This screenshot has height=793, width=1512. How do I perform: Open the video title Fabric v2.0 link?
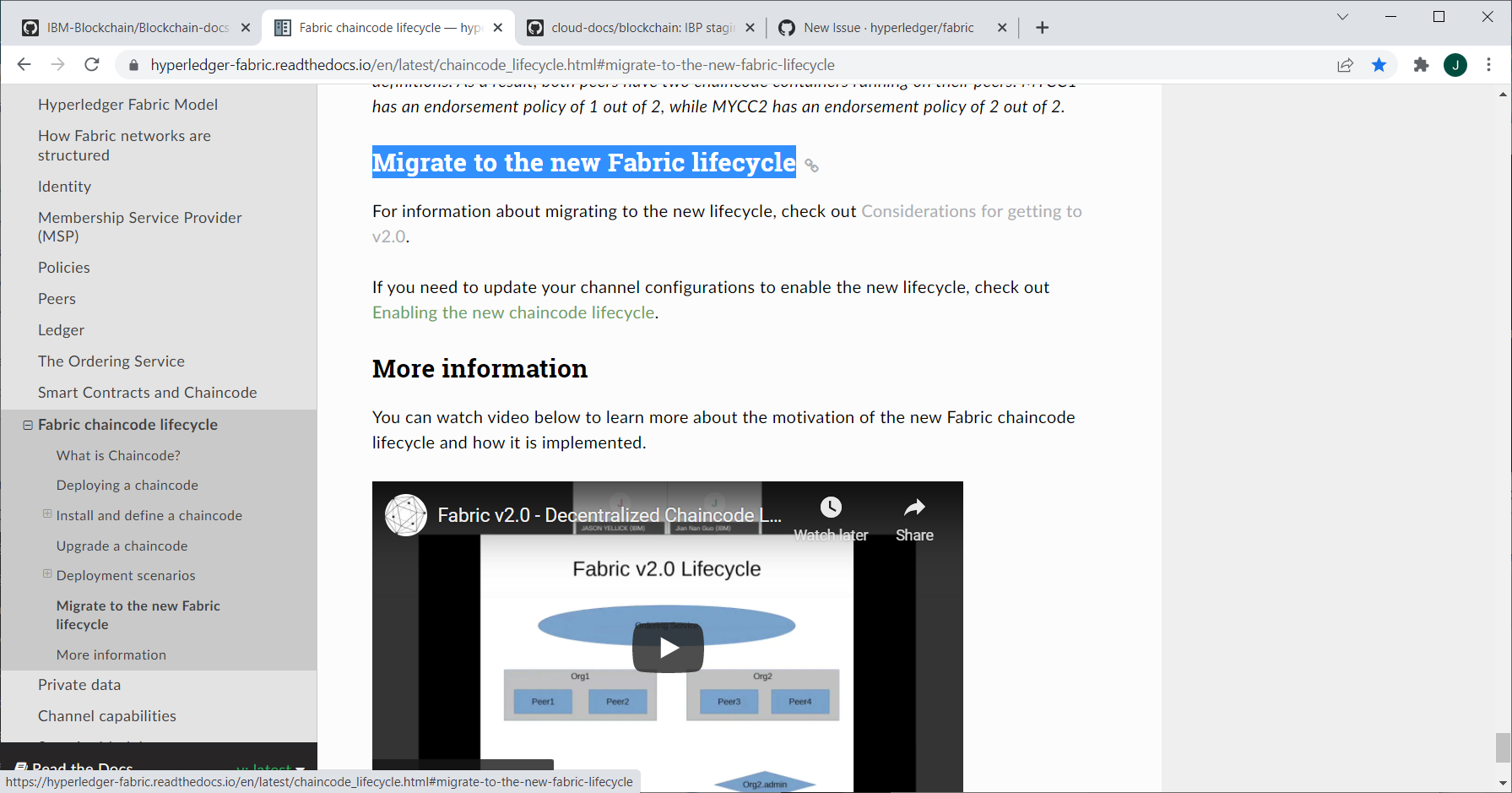610,515
